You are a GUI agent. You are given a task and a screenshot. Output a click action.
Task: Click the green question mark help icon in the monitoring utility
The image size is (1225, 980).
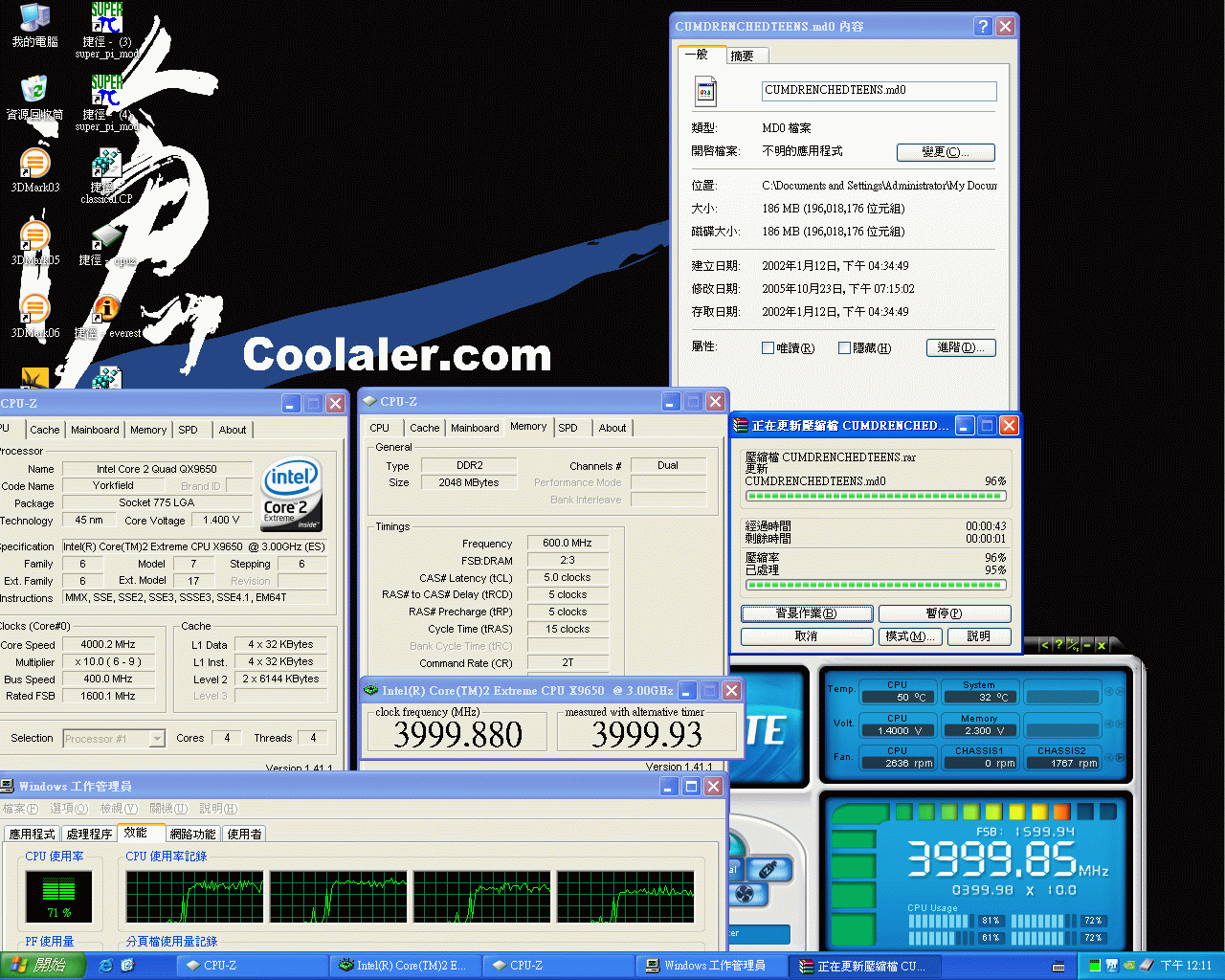1058,645
